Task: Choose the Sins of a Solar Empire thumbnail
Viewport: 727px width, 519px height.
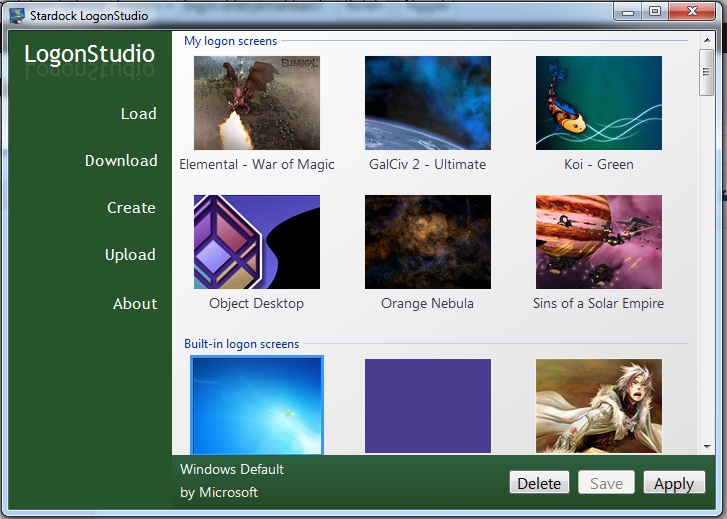Action: 599,242
